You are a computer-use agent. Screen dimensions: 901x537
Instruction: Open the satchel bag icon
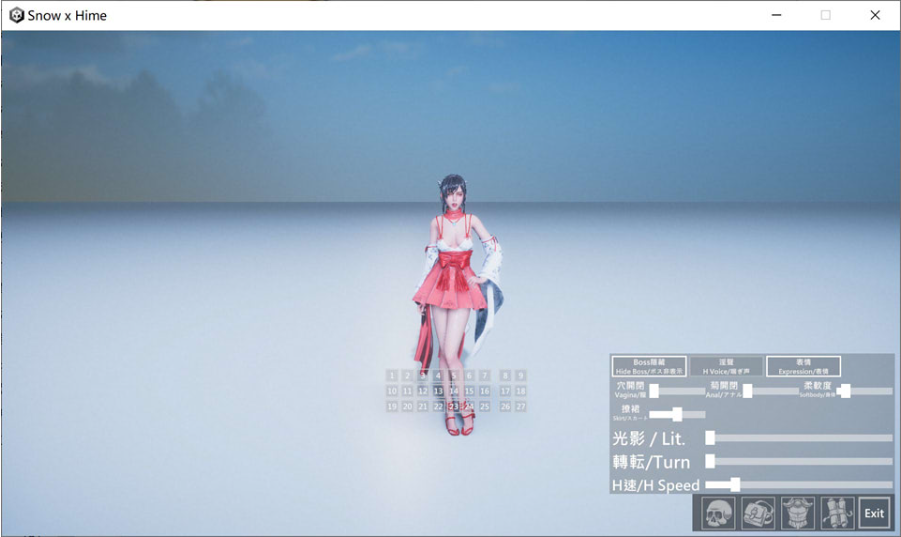click(x=758, y=513)
